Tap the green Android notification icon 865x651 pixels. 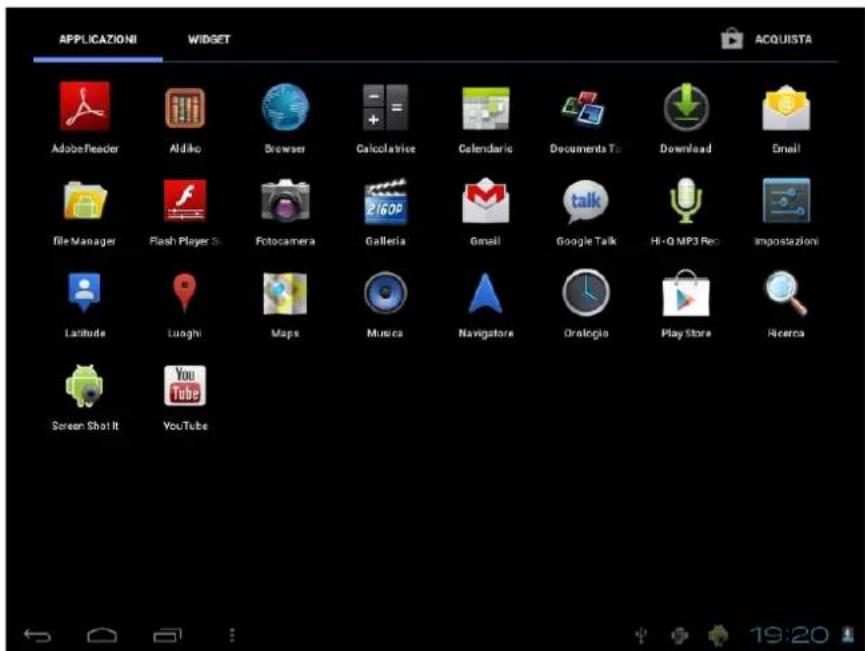[x=718, y=636]
